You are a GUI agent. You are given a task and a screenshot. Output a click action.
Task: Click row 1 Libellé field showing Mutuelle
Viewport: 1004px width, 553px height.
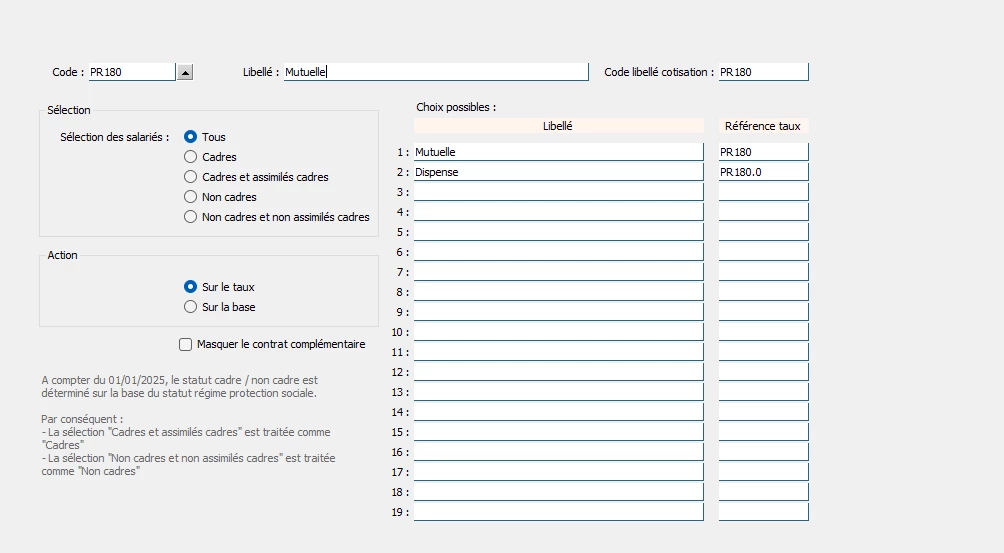pos(558,152)
